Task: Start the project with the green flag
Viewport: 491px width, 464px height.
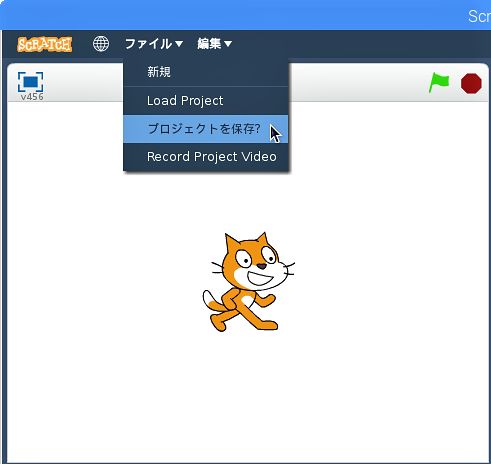Action: coord(438,83)
